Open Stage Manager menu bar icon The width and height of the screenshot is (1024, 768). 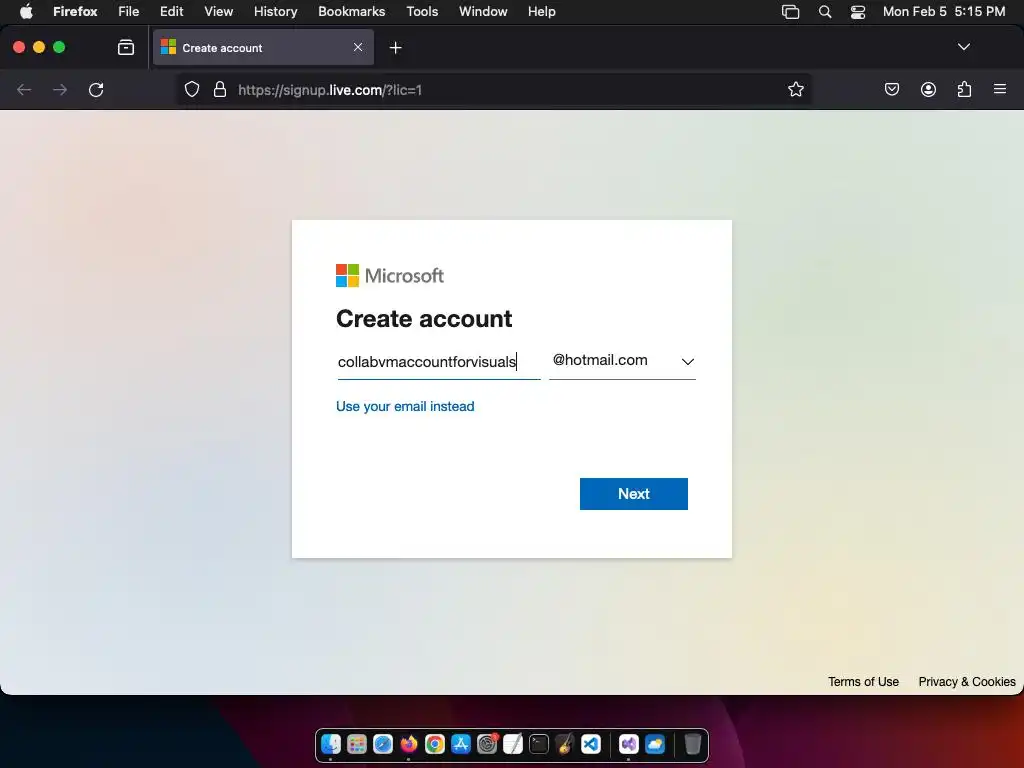[790, 11]
